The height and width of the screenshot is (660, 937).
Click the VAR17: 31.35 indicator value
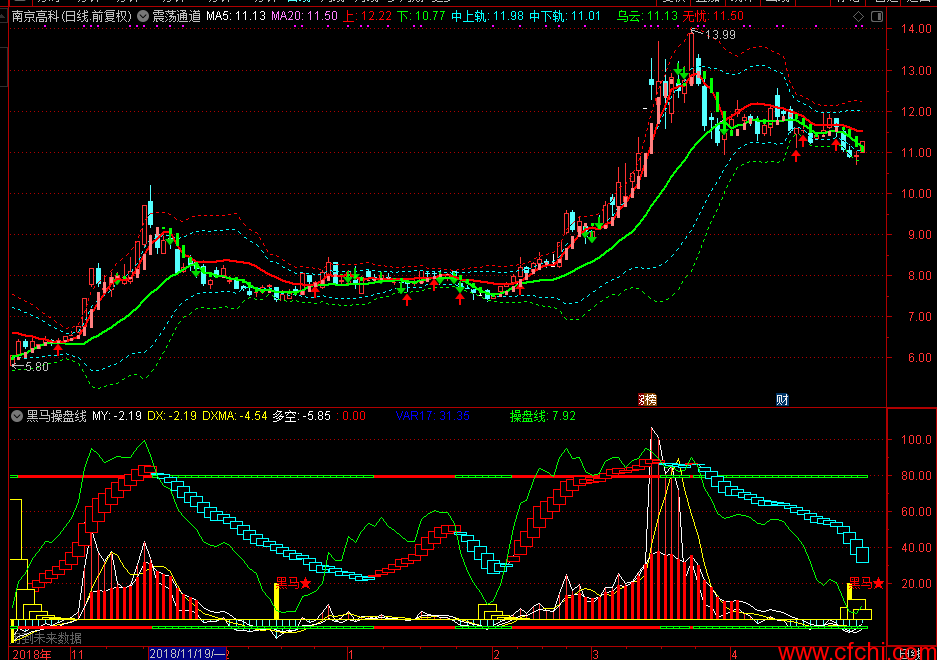(433, 415)
